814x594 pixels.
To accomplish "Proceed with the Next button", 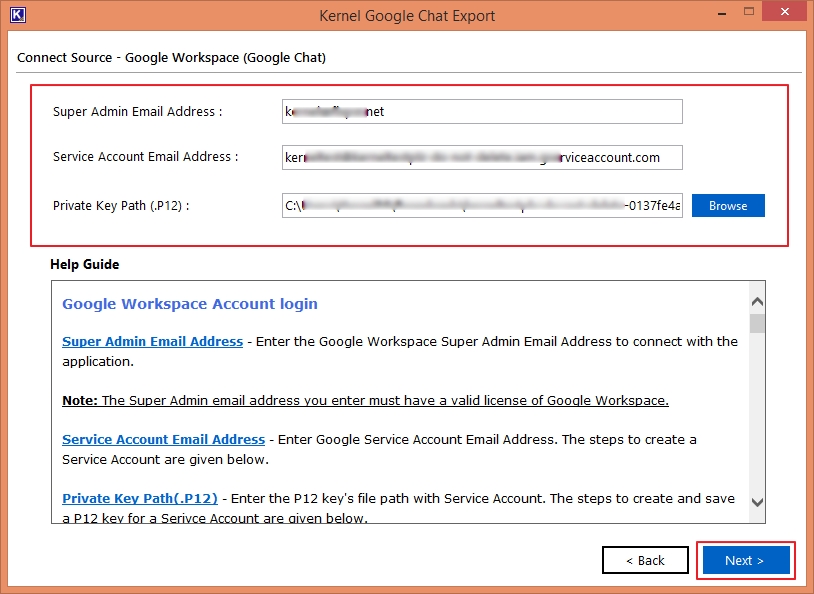I will [x=745, y=560].
